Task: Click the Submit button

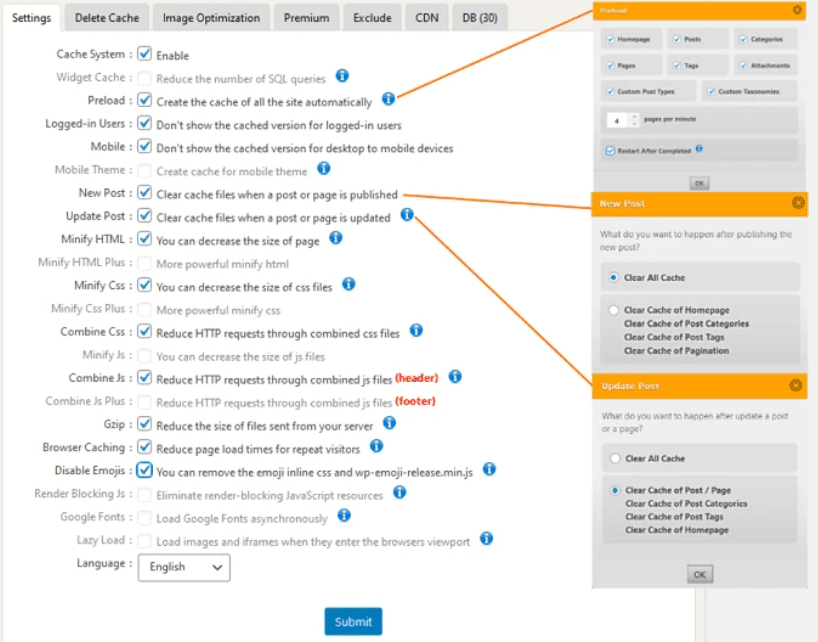Action: coord(353,621)
